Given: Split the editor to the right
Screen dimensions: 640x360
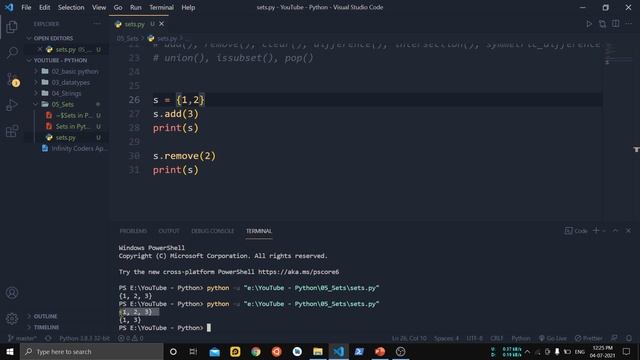Looking at the screenshot, I should tap(616, 24).
